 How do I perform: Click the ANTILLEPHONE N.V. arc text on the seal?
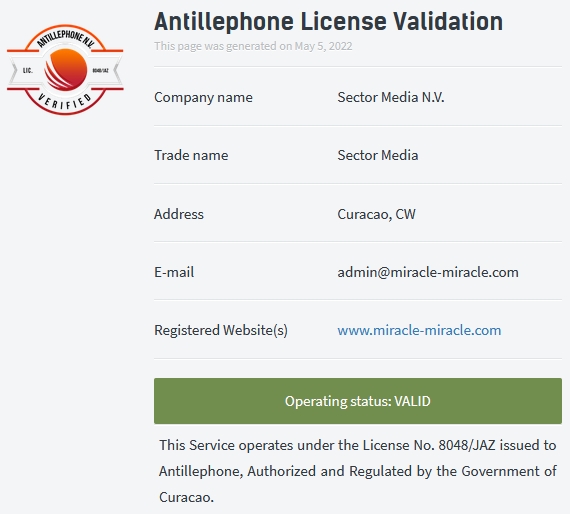click(65, 38)
